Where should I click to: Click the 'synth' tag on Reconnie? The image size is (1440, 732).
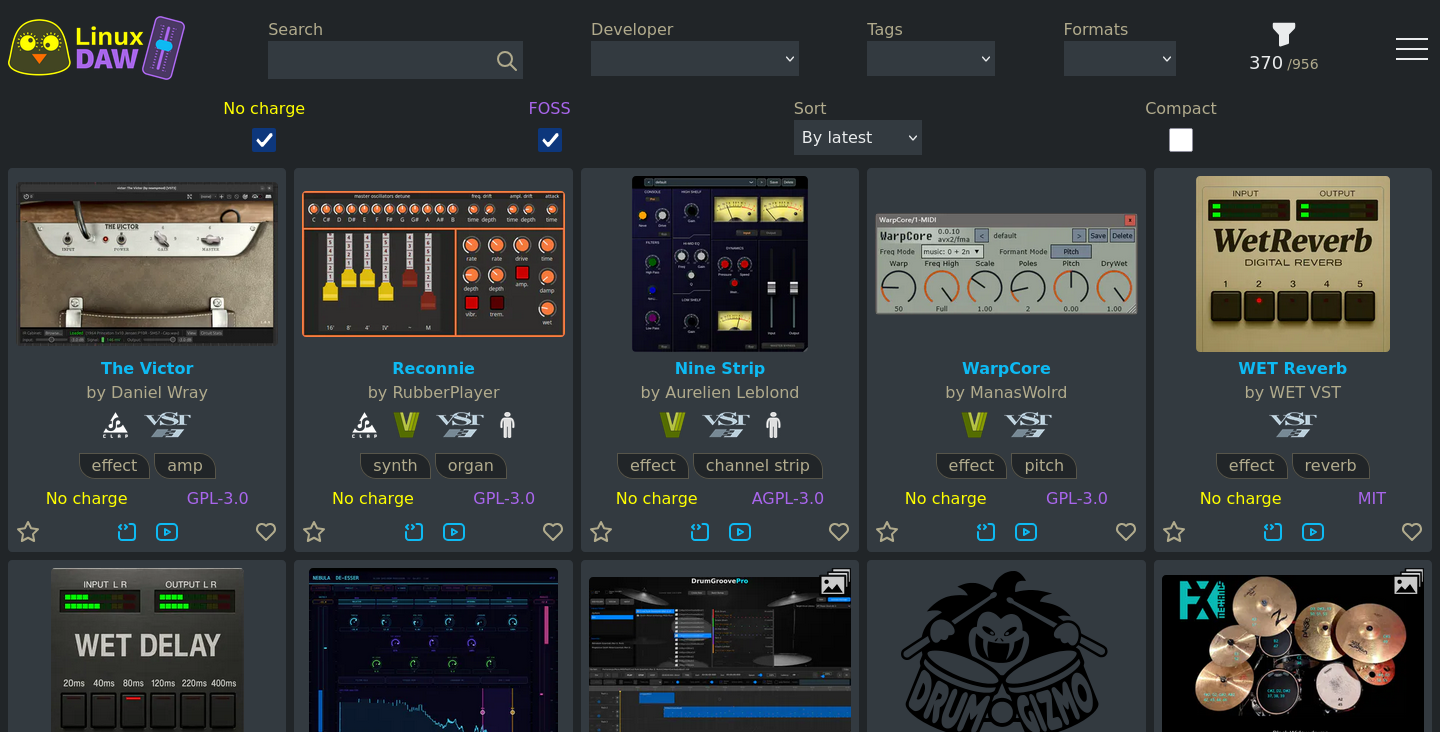(395, 465)
